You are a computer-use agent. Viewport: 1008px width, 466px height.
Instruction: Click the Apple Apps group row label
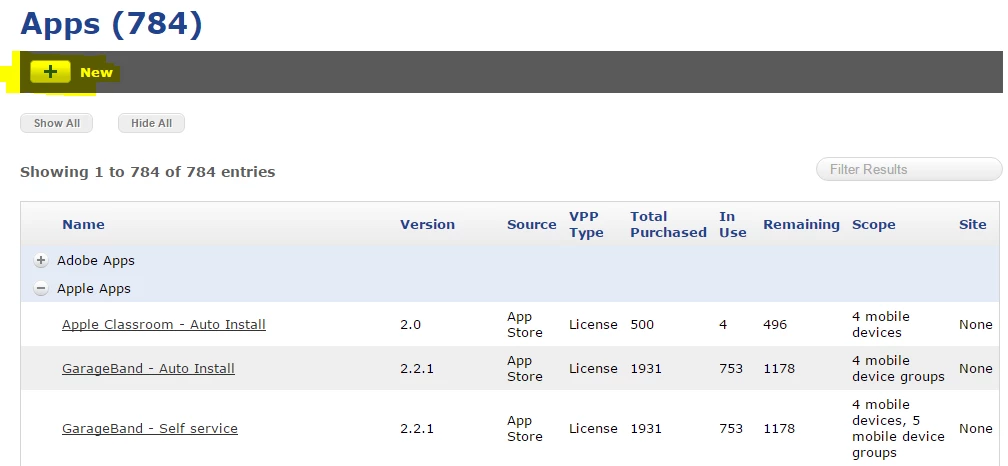(94, 289)
